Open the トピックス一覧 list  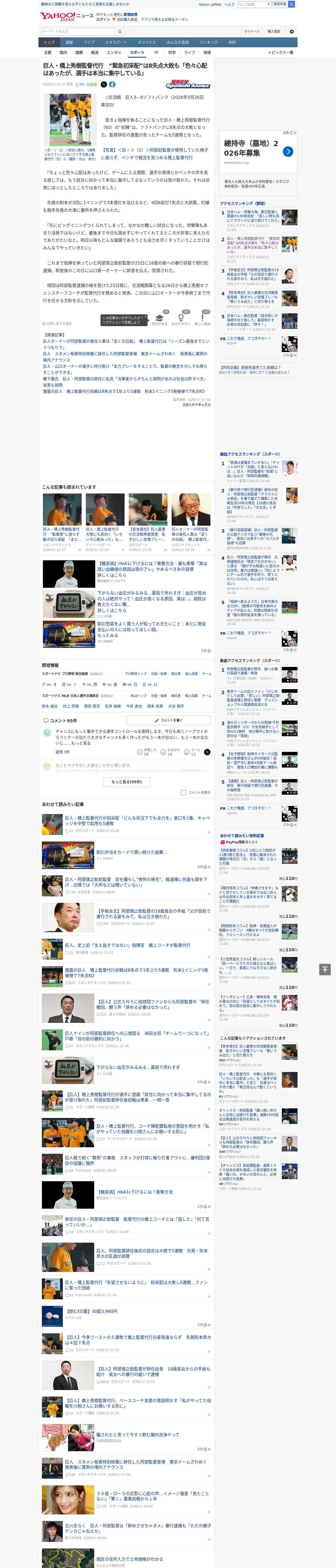tap(281, 52)
